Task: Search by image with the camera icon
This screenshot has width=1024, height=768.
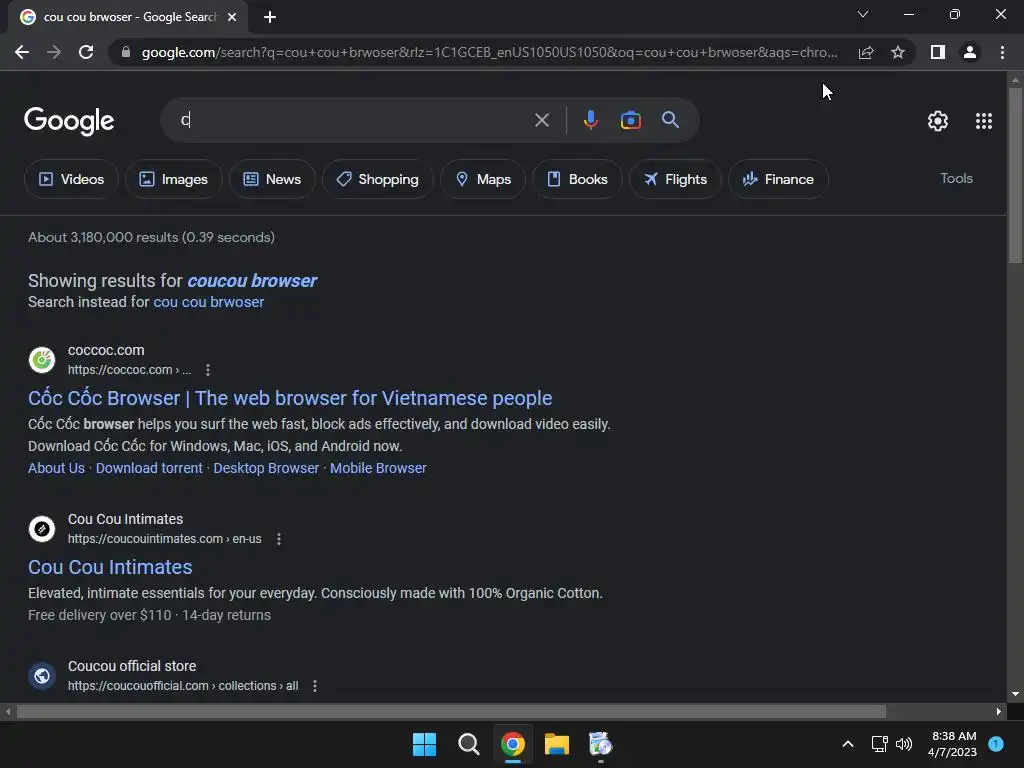Action: 630,120
